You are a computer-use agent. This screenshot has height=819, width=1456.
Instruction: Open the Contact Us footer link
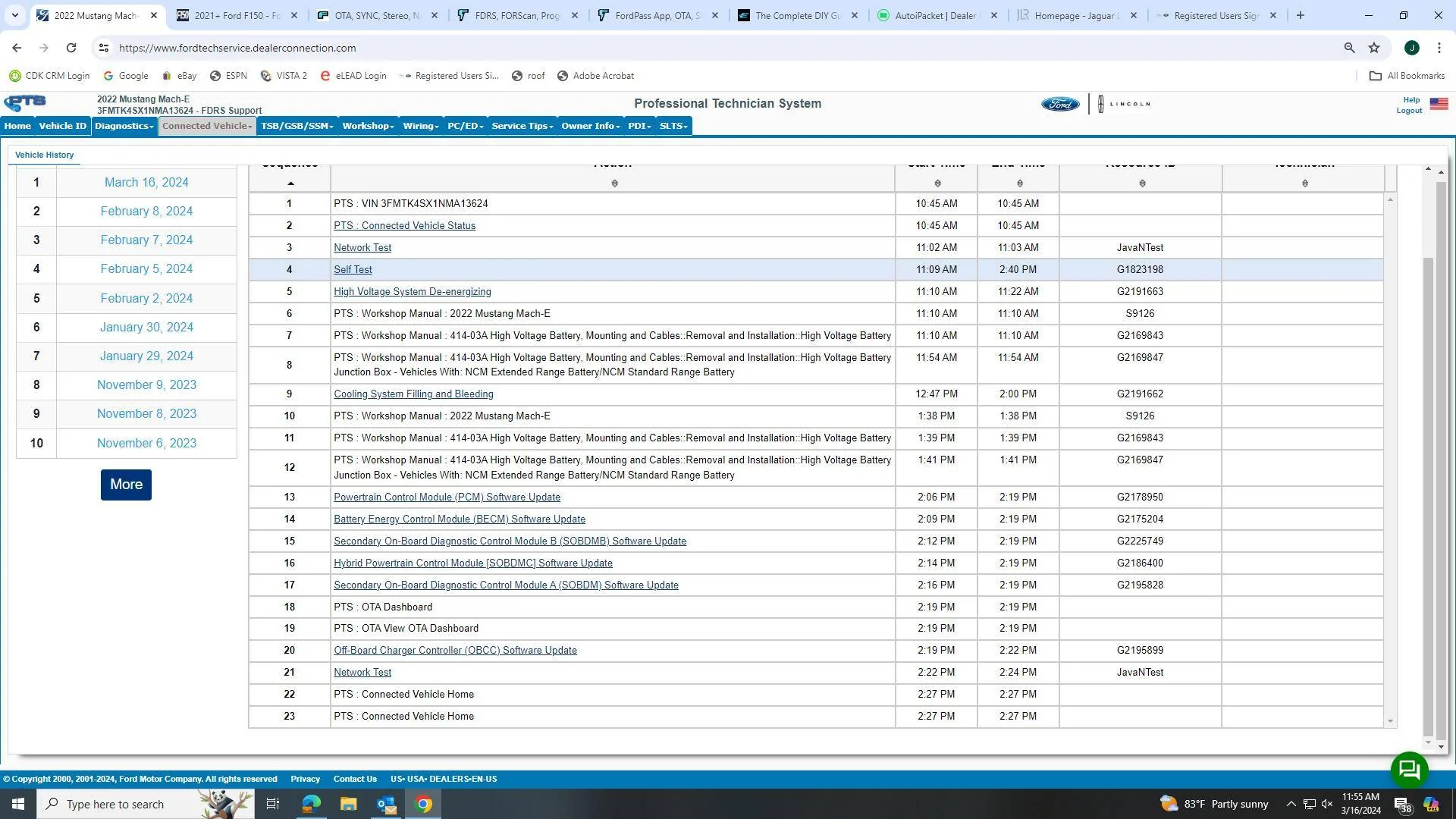pyautogui.click(x=355, y=779)
